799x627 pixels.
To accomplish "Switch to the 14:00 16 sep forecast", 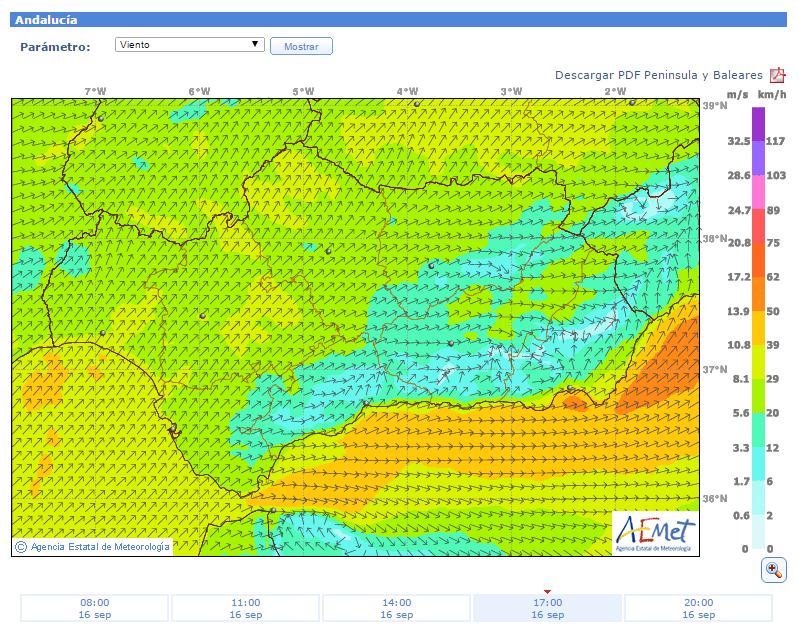I will [397, 608].
